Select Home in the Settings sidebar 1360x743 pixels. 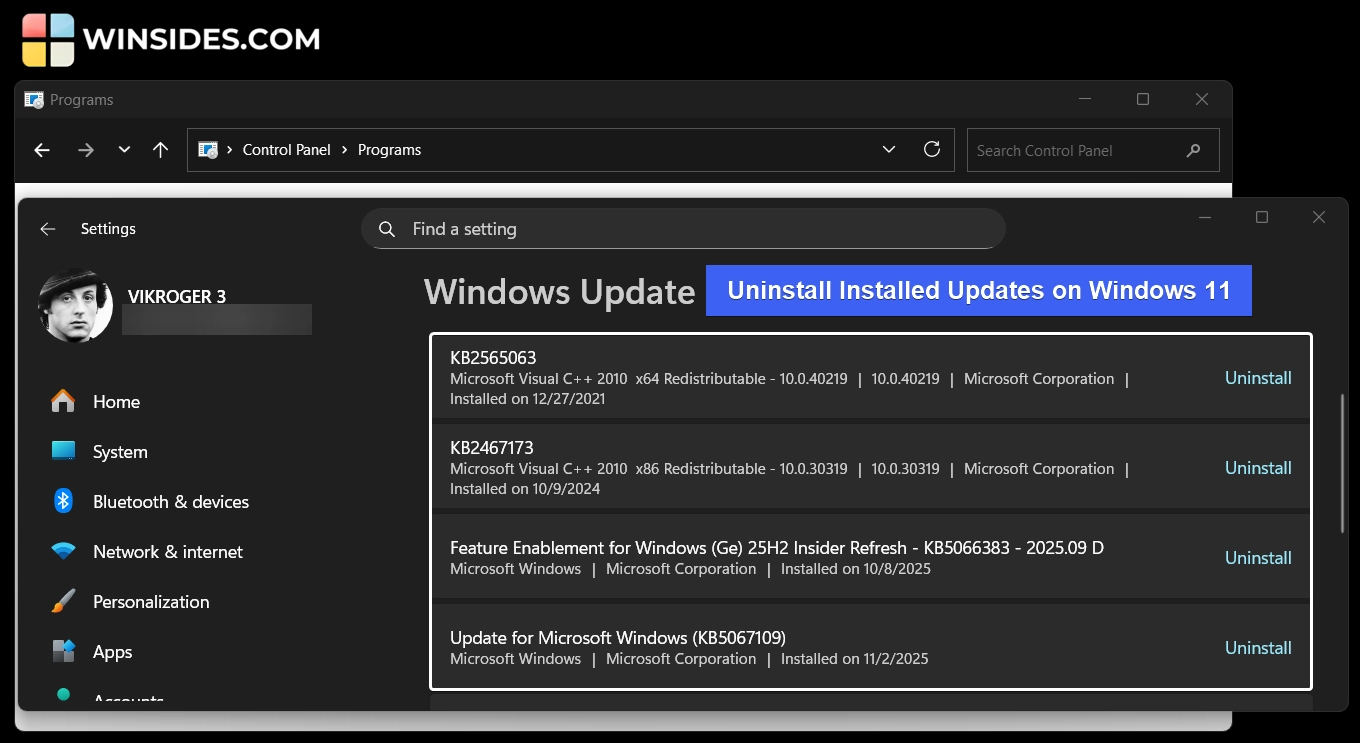coord(116,401)
